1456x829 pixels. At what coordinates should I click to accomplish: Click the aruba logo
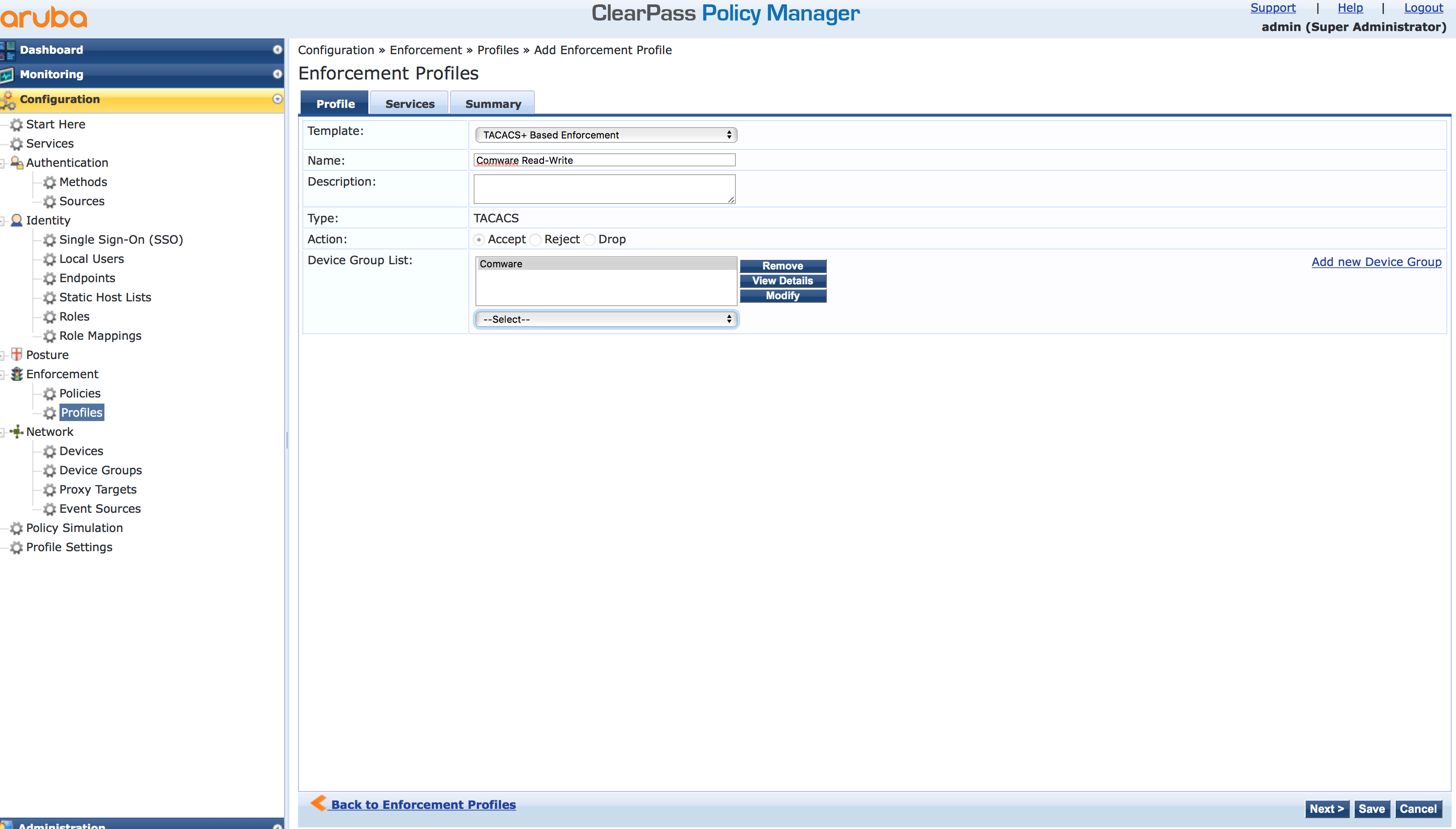click(43, 17)
